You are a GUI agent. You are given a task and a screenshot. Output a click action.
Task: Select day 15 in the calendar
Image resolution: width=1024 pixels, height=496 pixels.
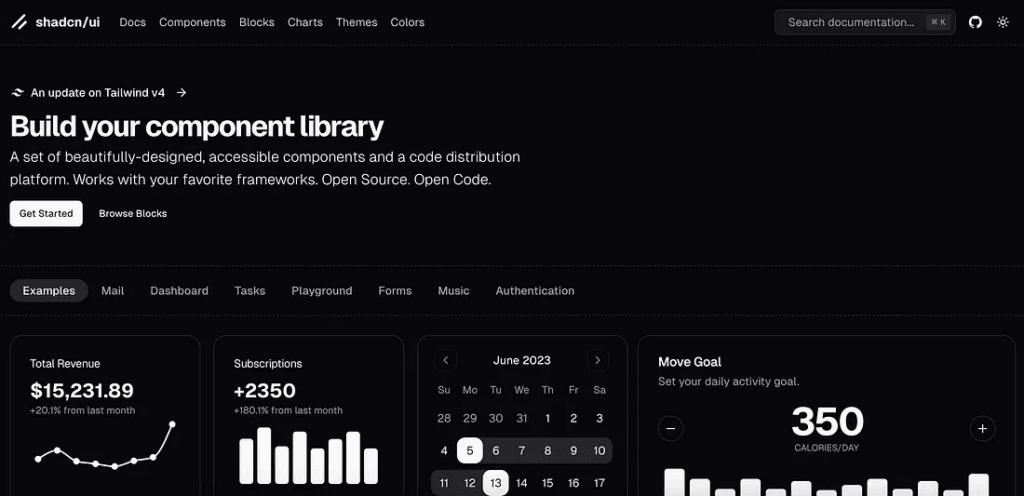547,483
